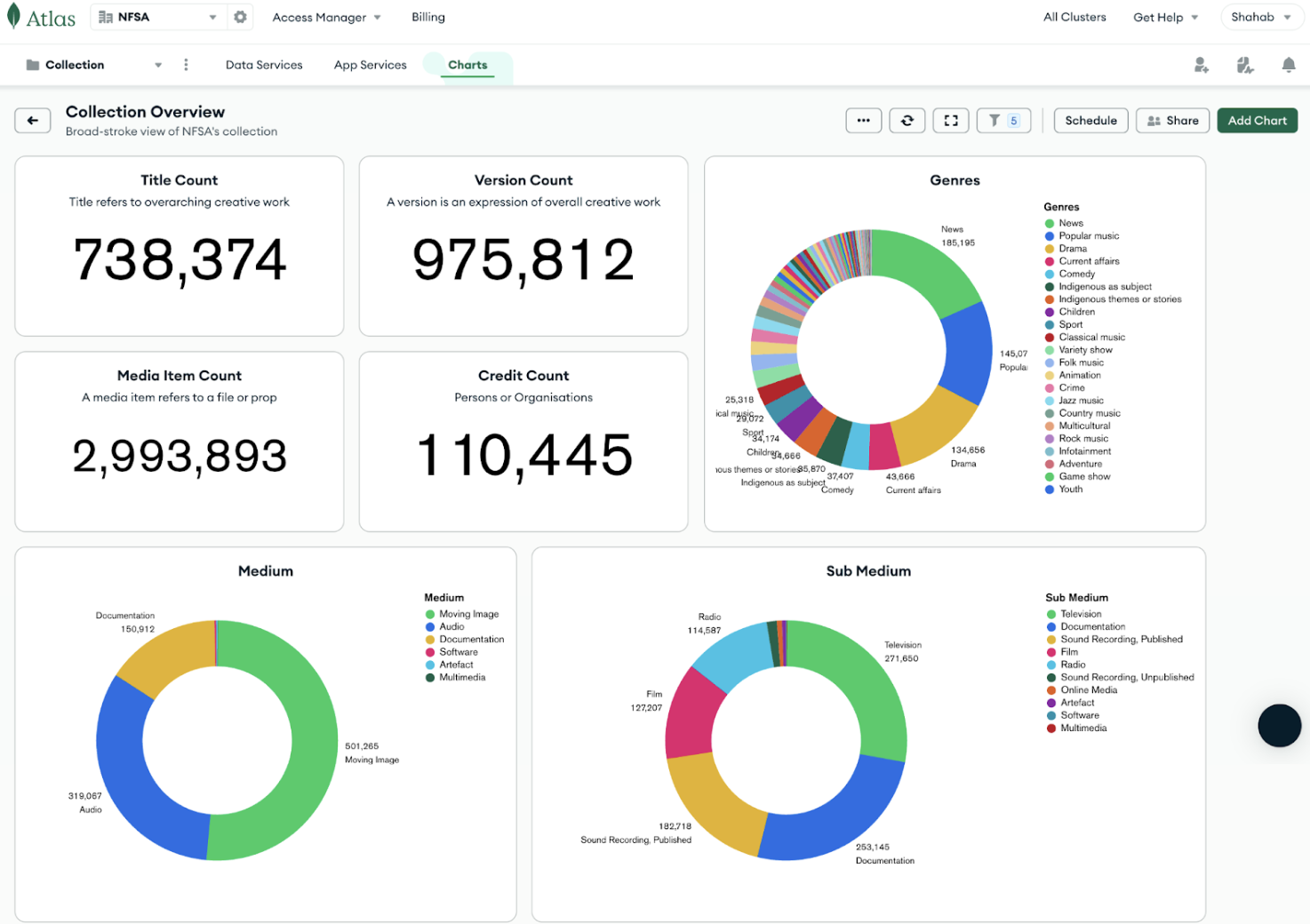Click Moving Image legend swatch in Medium
Image resolution: width=1310 pixels, height=924 pixels.
point(430,614)
